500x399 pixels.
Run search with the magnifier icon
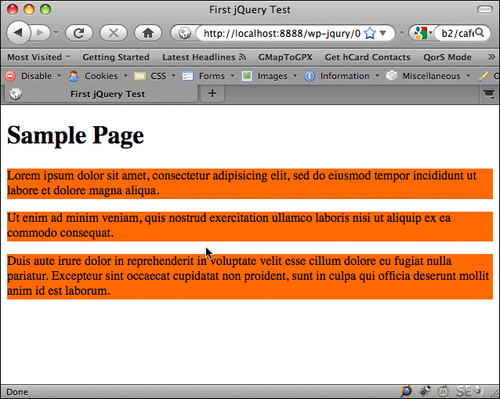click(x=480, y=33)
